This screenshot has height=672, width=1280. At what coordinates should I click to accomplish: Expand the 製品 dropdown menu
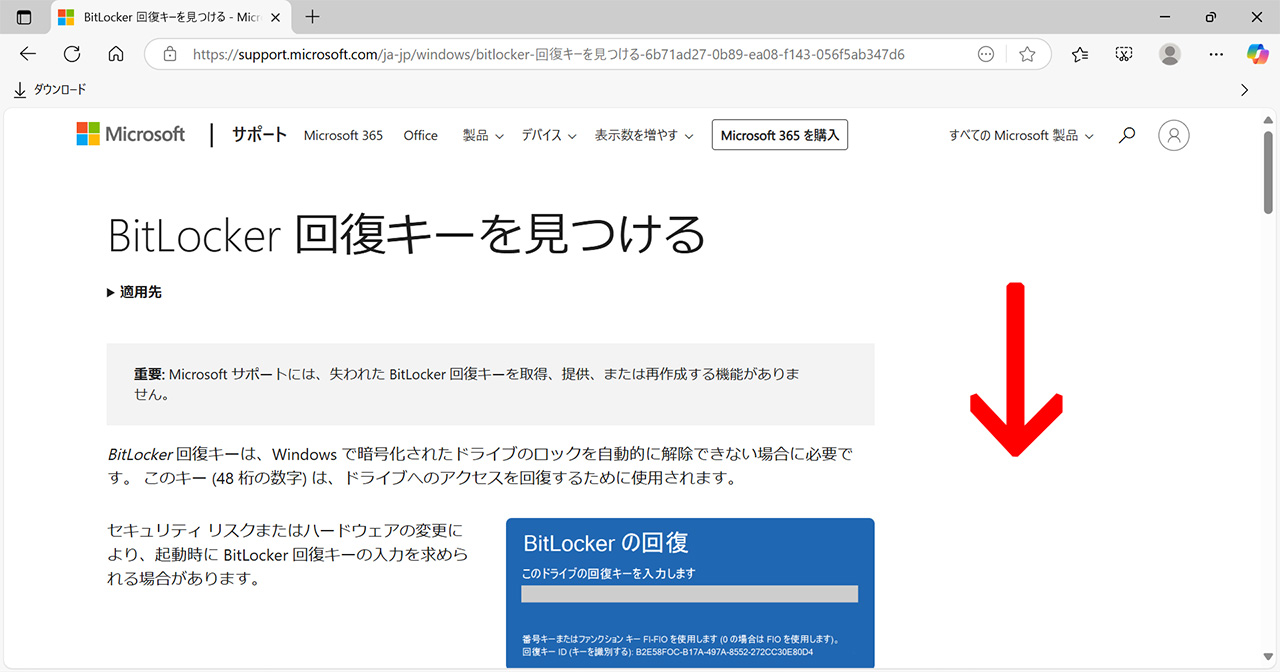[x=483, y=135]
